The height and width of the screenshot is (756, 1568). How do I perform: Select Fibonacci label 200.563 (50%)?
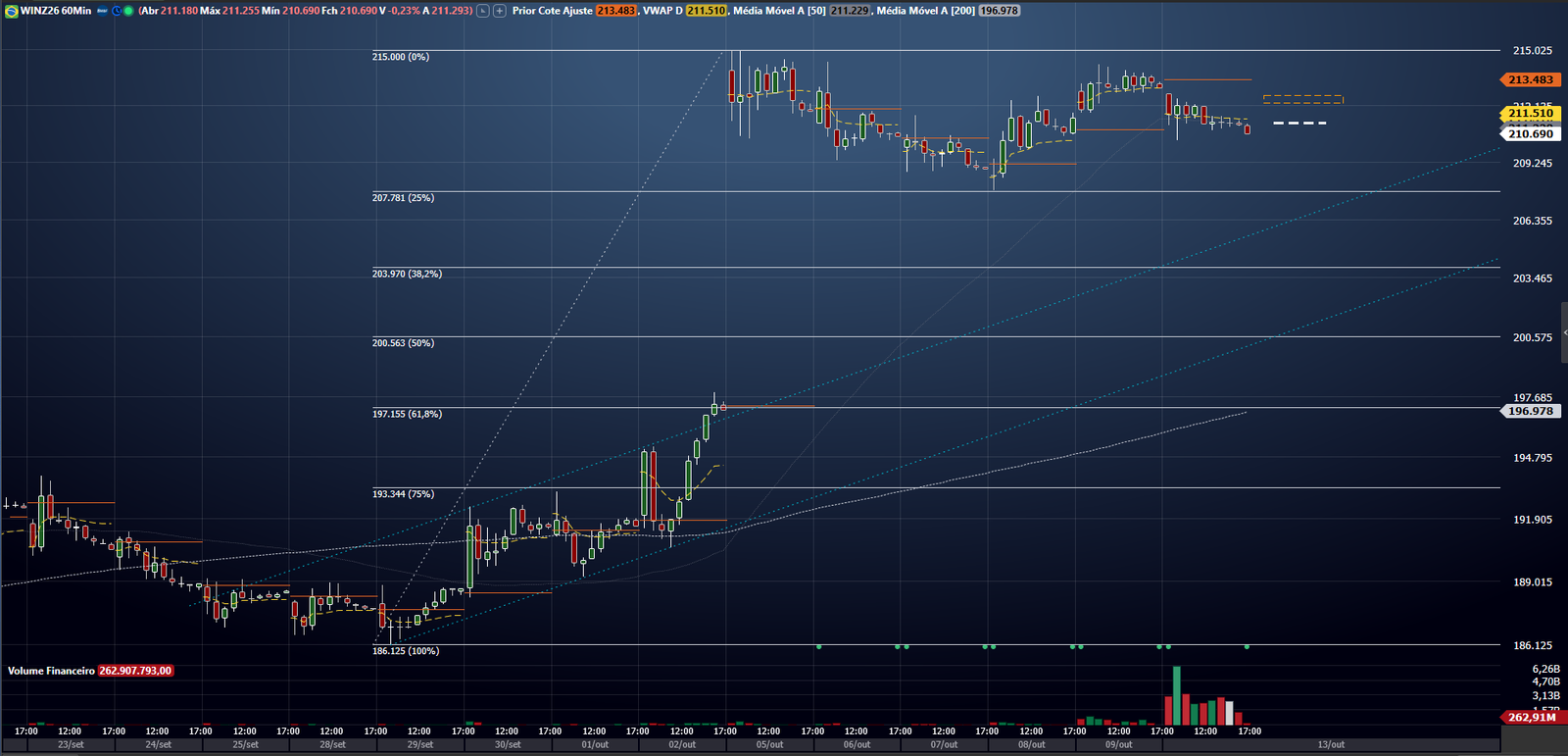(403, 343)
